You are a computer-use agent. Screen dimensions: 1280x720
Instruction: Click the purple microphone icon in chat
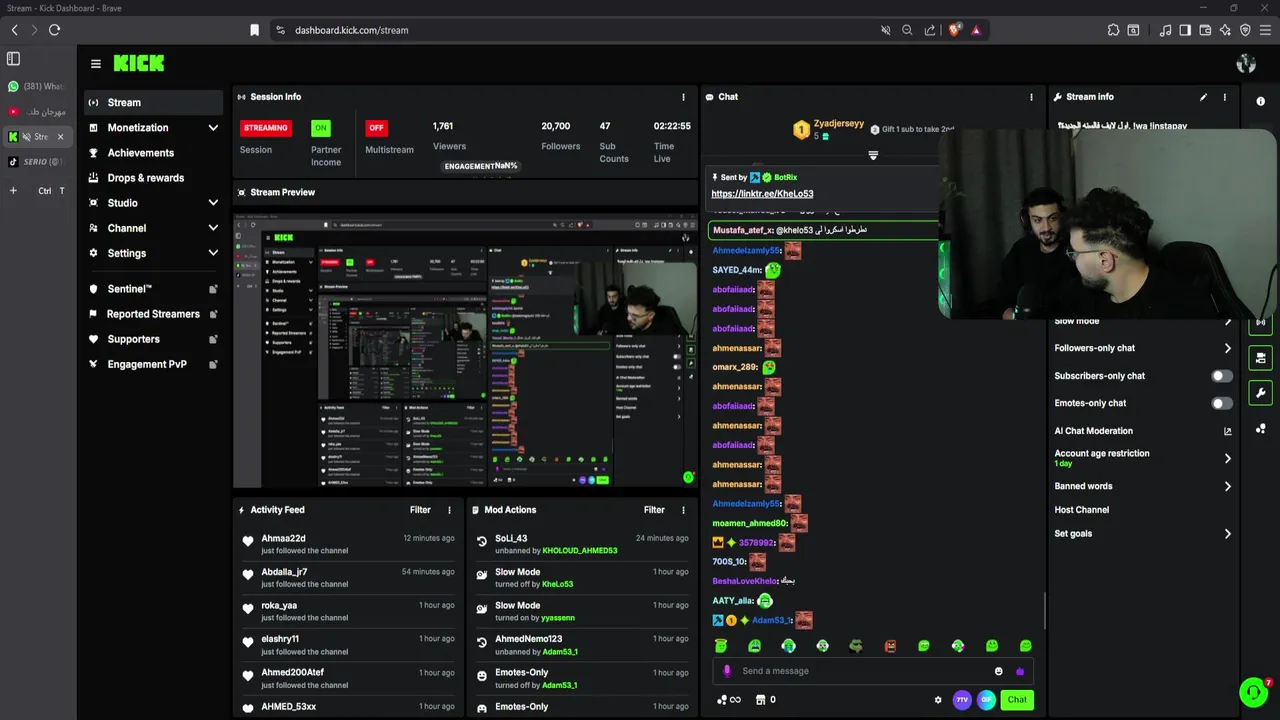[727, 671]
